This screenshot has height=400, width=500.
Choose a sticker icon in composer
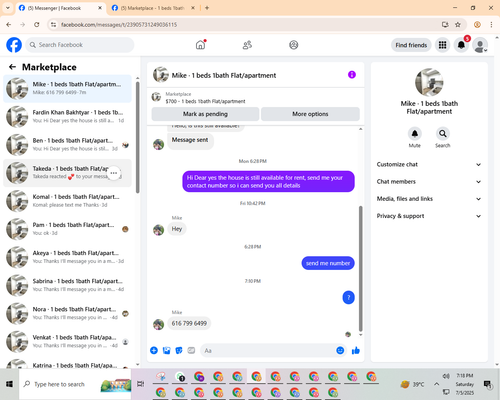point(179,350)
